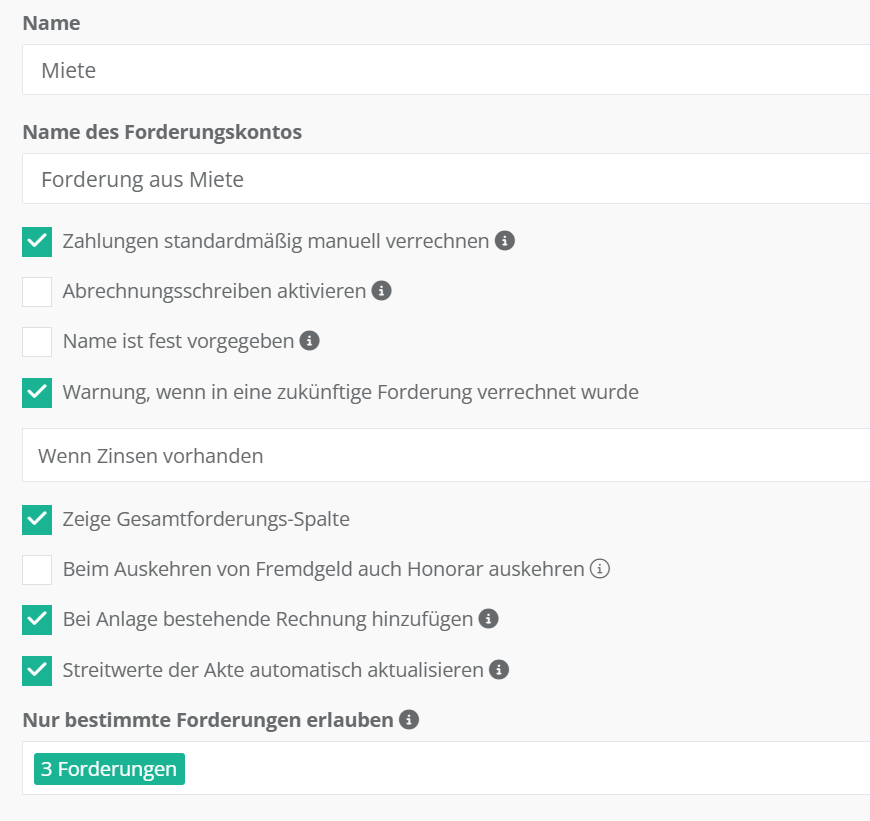Click info icon next to Bei Anlage bestehende Rechnung
This screenshot has height=821, width=870.
489,619
